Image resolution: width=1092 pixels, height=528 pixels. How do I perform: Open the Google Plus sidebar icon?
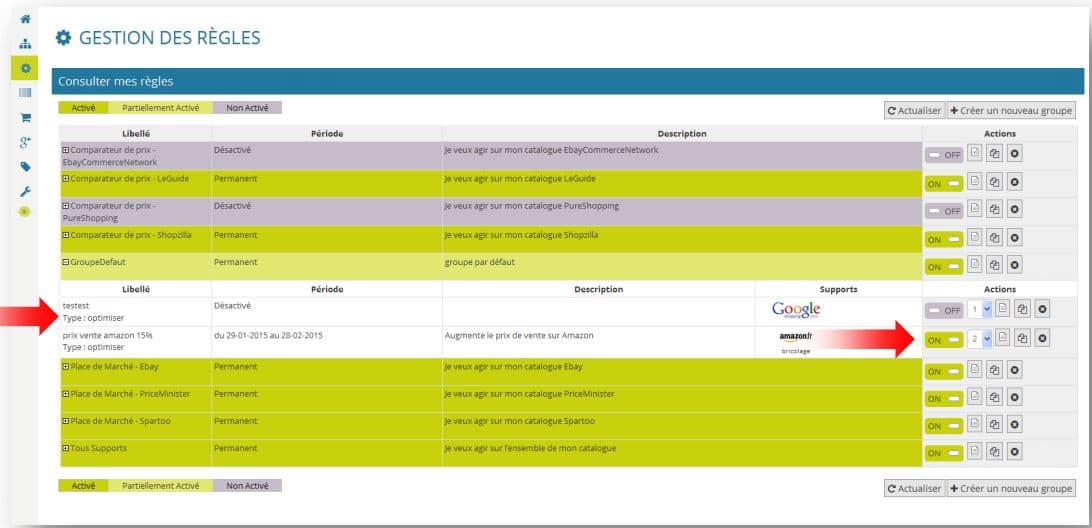[x=25, y=142]
